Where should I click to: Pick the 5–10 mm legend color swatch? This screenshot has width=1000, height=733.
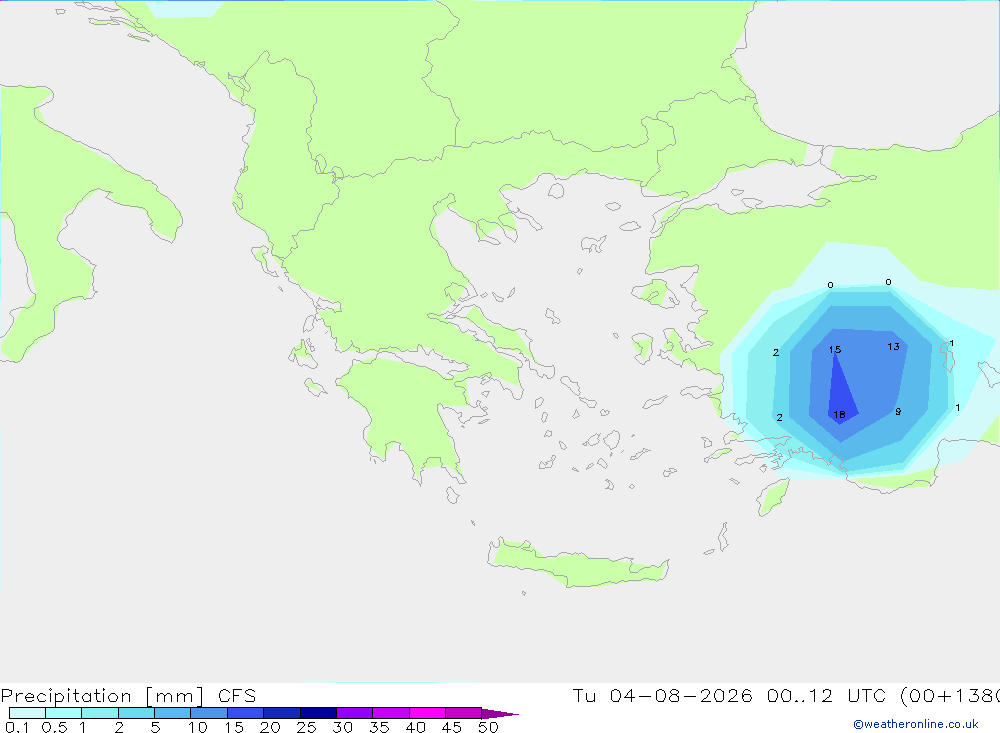pos(172,713)
